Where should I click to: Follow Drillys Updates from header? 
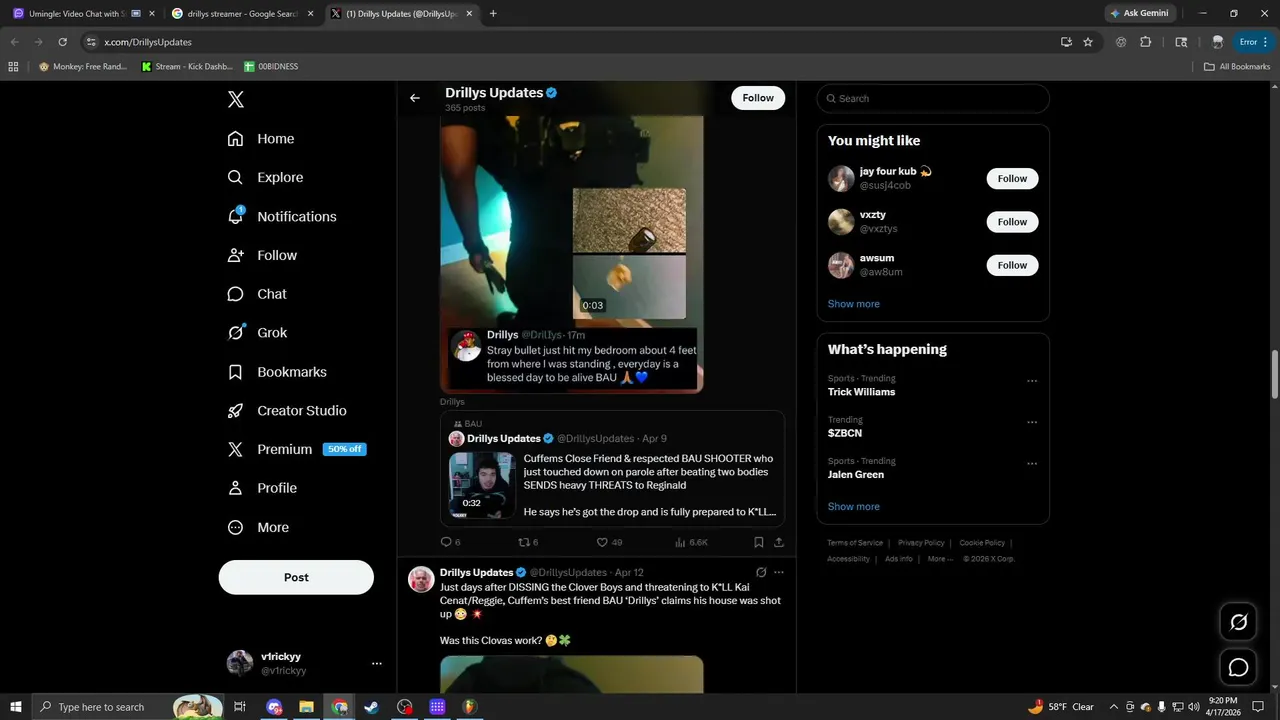[758, 98]
